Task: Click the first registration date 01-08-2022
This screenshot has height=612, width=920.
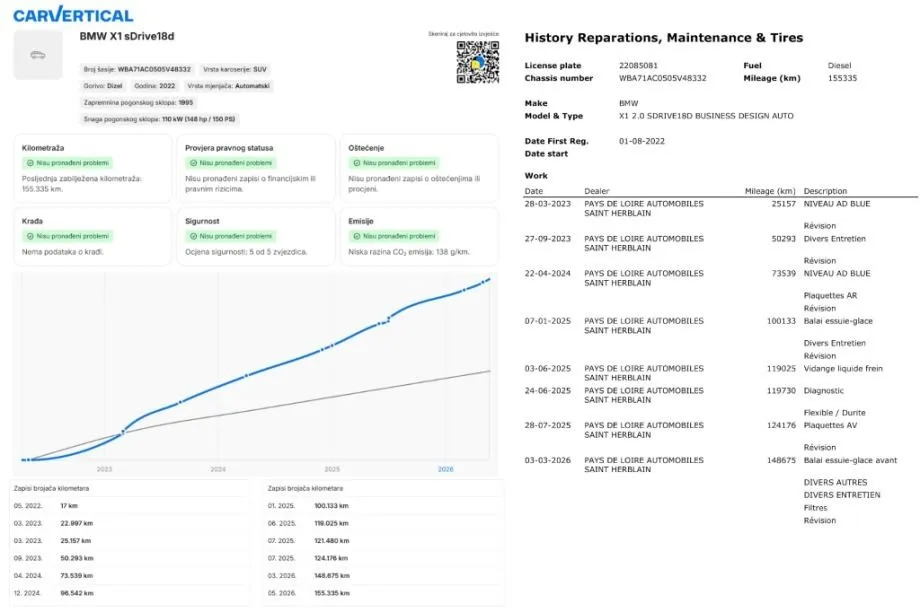Action: click(642, 141)
